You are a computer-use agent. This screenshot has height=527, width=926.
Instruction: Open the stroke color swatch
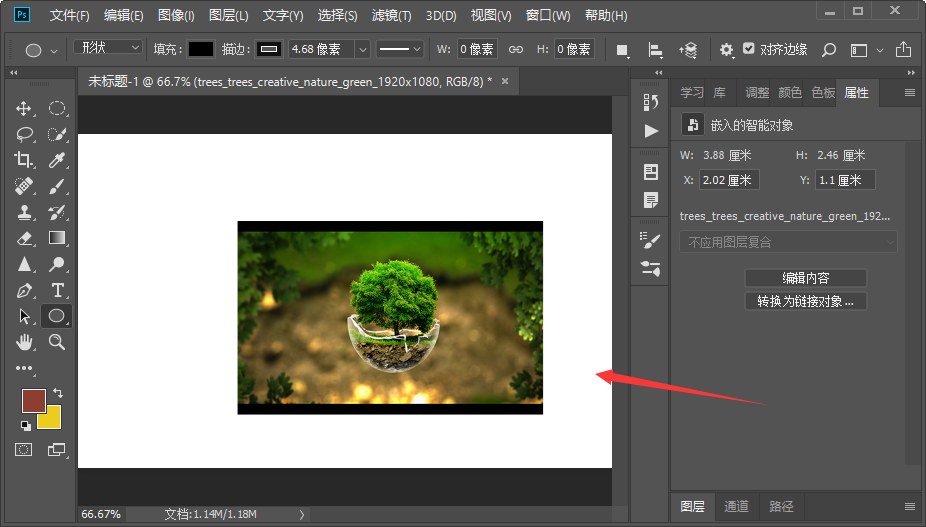point(269,49)
